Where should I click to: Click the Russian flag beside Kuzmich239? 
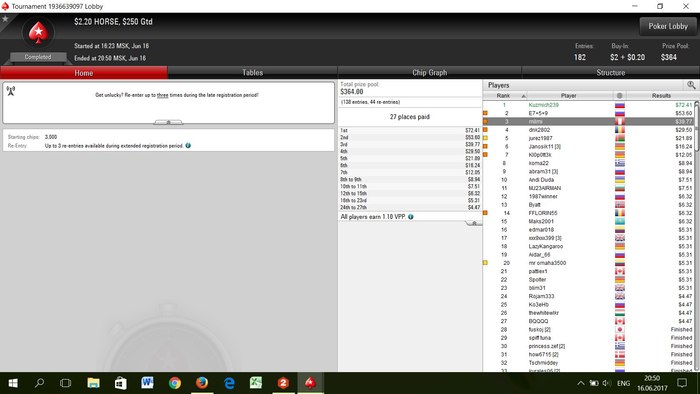tap(620, 105)
